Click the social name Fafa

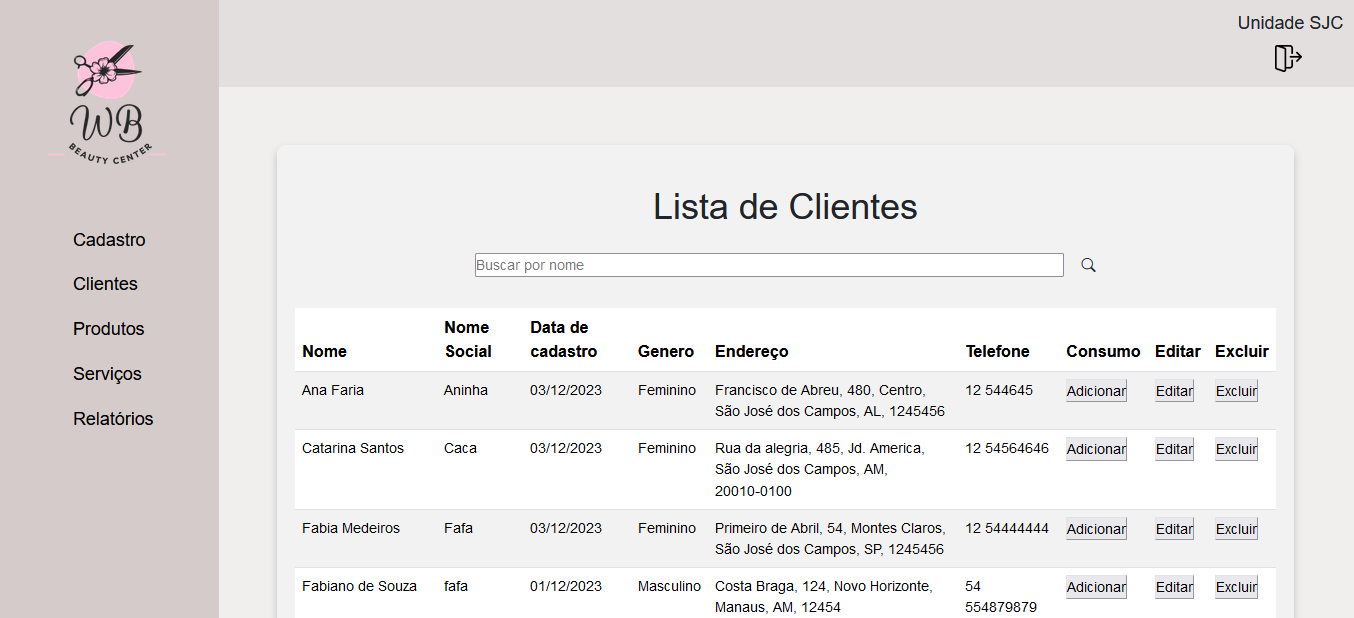(x=458, y=528)
